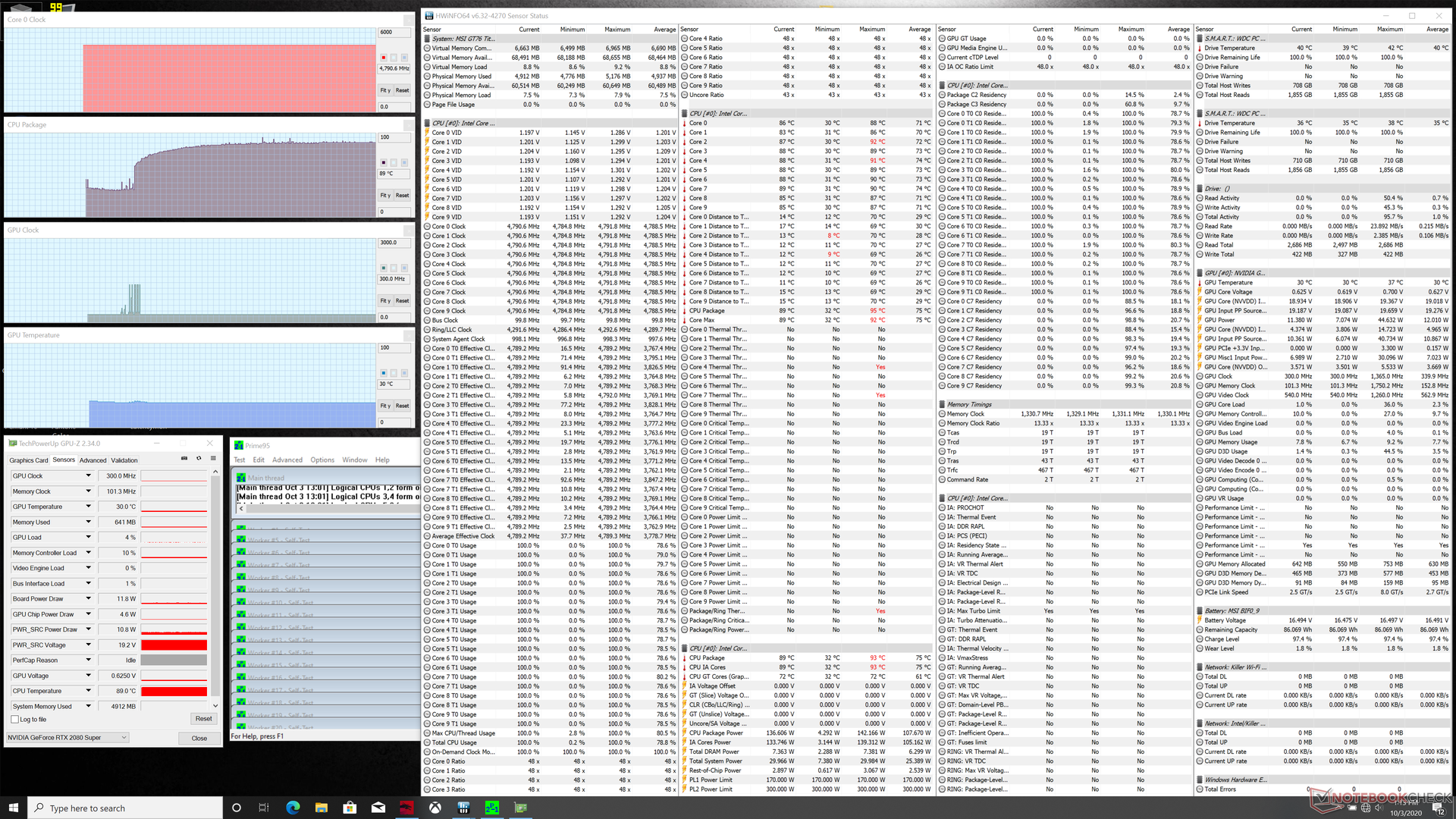Enable the Log to file checkbox

pos(14,719)
